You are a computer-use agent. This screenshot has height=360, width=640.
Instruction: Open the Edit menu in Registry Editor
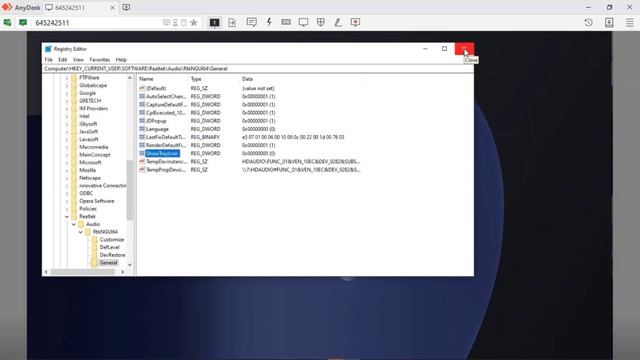[x=62, y=60]
